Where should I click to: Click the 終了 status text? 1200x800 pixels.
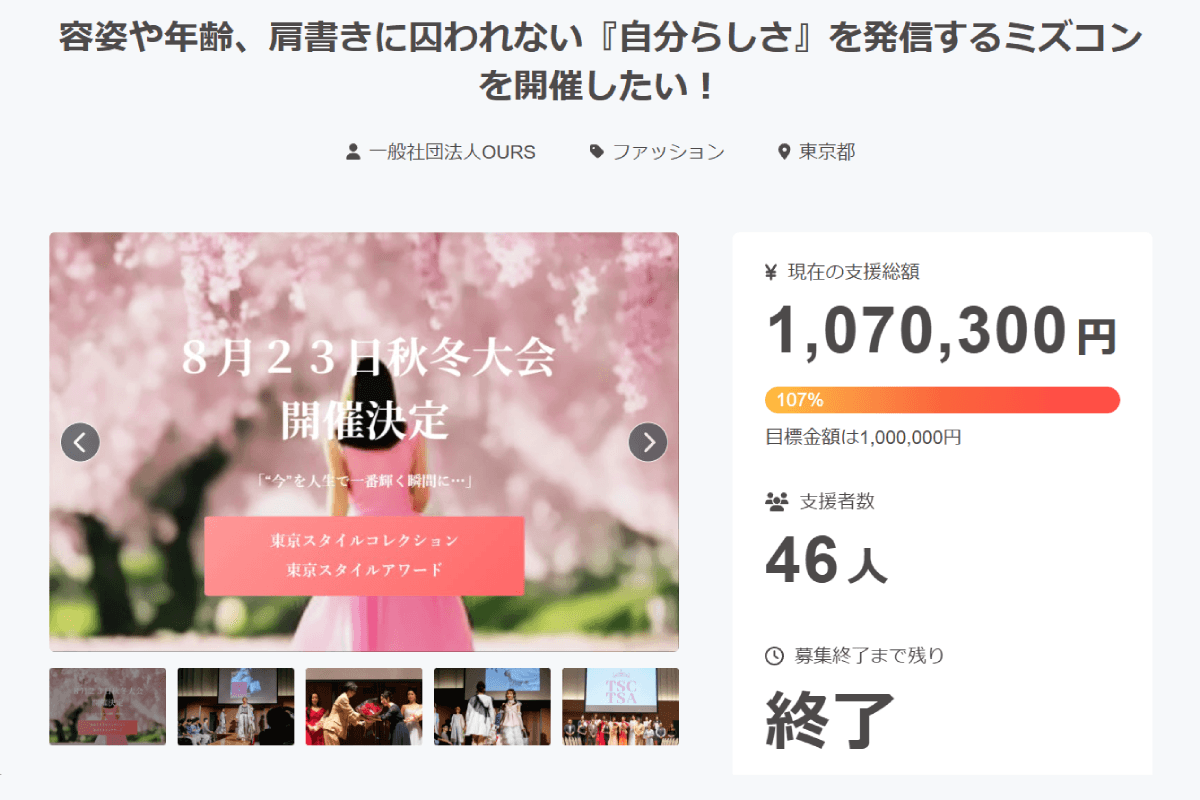[830, 719]
